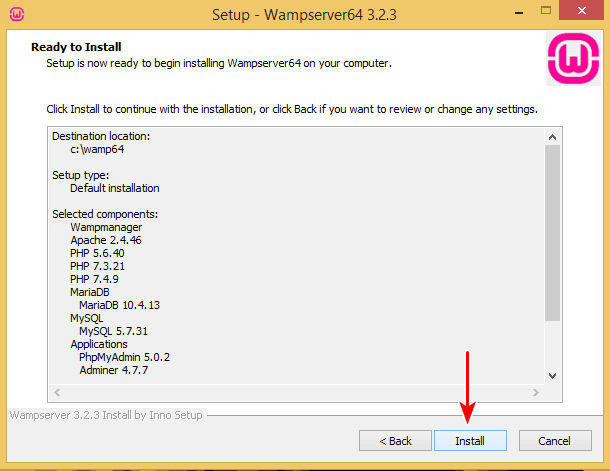Close the setup window

click(582, 11)
